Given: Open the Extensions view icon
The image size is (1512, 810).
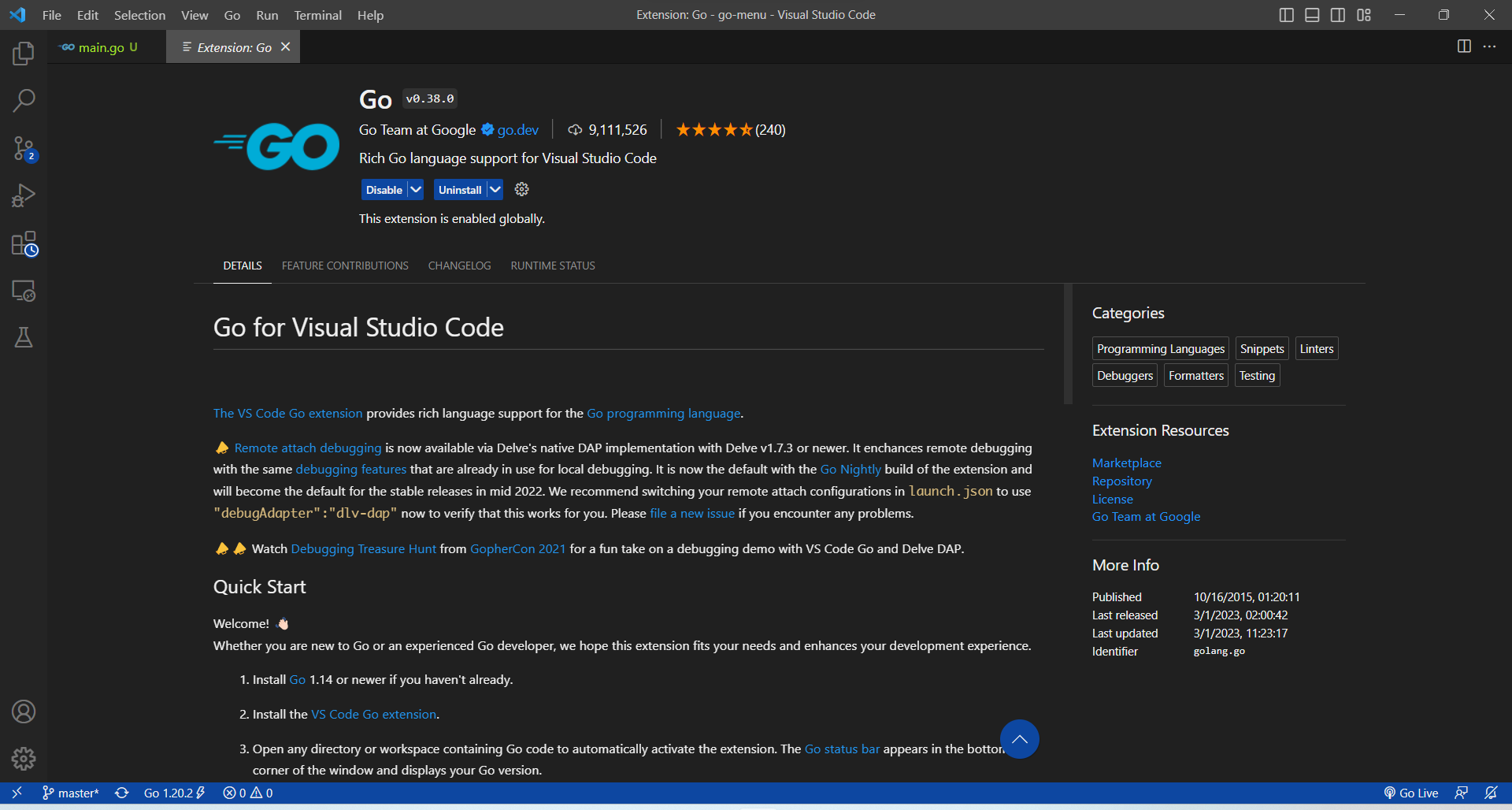Looking at the screenshot, I should 24,243.
